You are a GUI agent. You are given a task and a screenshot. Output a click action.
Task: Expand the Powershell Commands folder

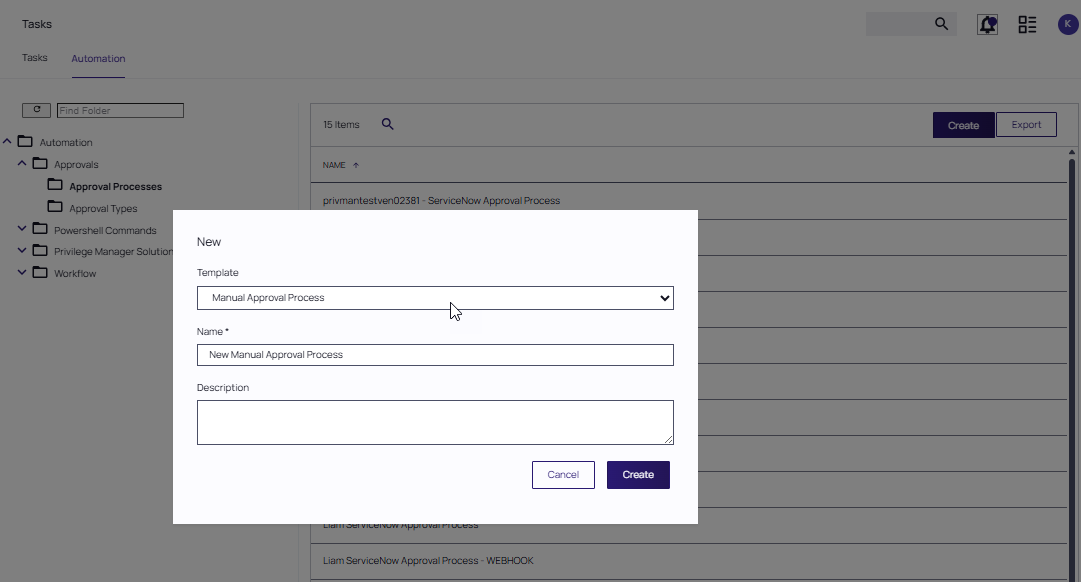tap(22, 229)
